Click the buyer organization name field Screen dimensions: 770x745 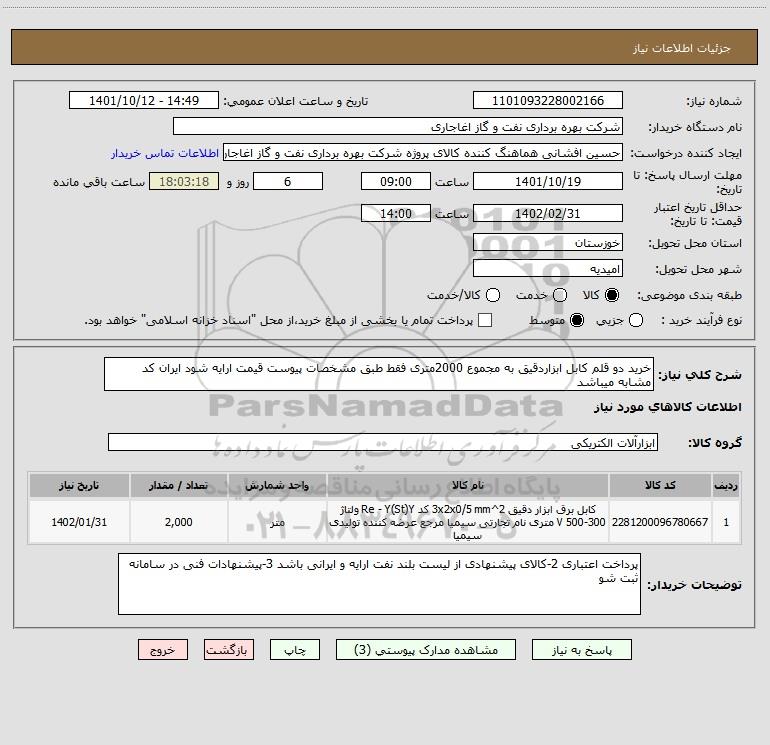coord(398,126)
